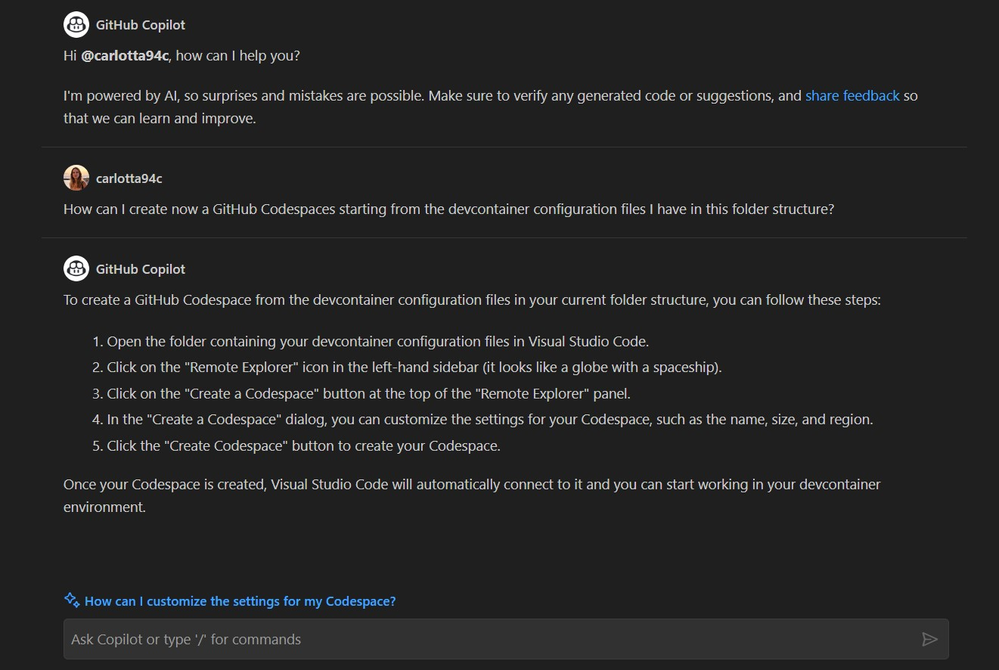The width and height of the screenshot is (999, 670).
Task: Click step 5 about Create Codespace button
Action: pos(296,446)
